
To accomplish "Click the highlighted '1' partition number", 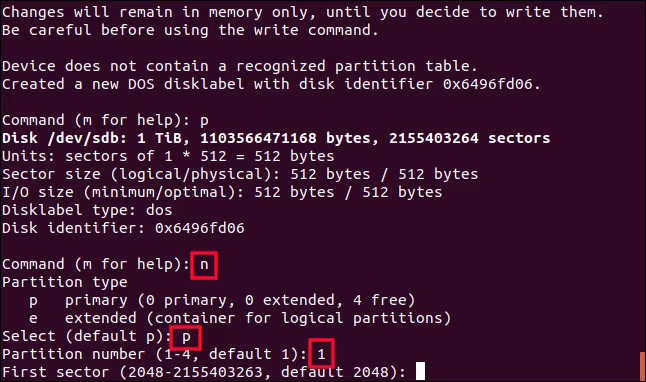I will 321,354.
